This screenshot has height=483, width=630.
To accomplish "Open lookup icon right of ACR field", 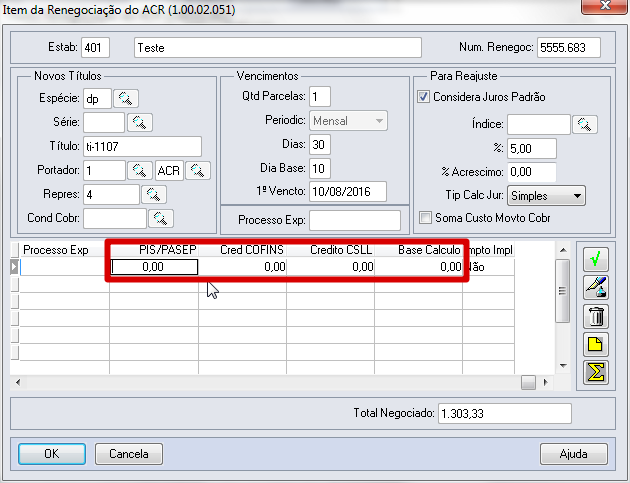I will click(198, 171).
